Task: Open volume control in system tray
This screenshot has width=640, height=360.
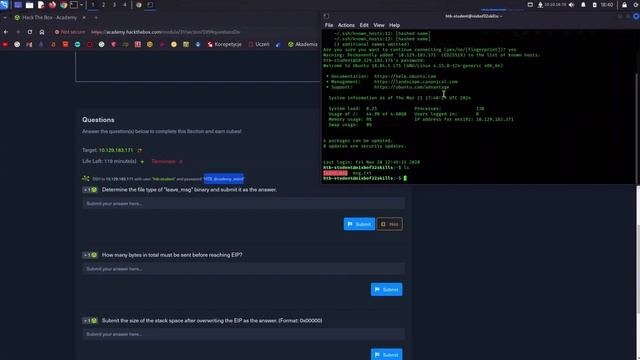Action: 571,5
